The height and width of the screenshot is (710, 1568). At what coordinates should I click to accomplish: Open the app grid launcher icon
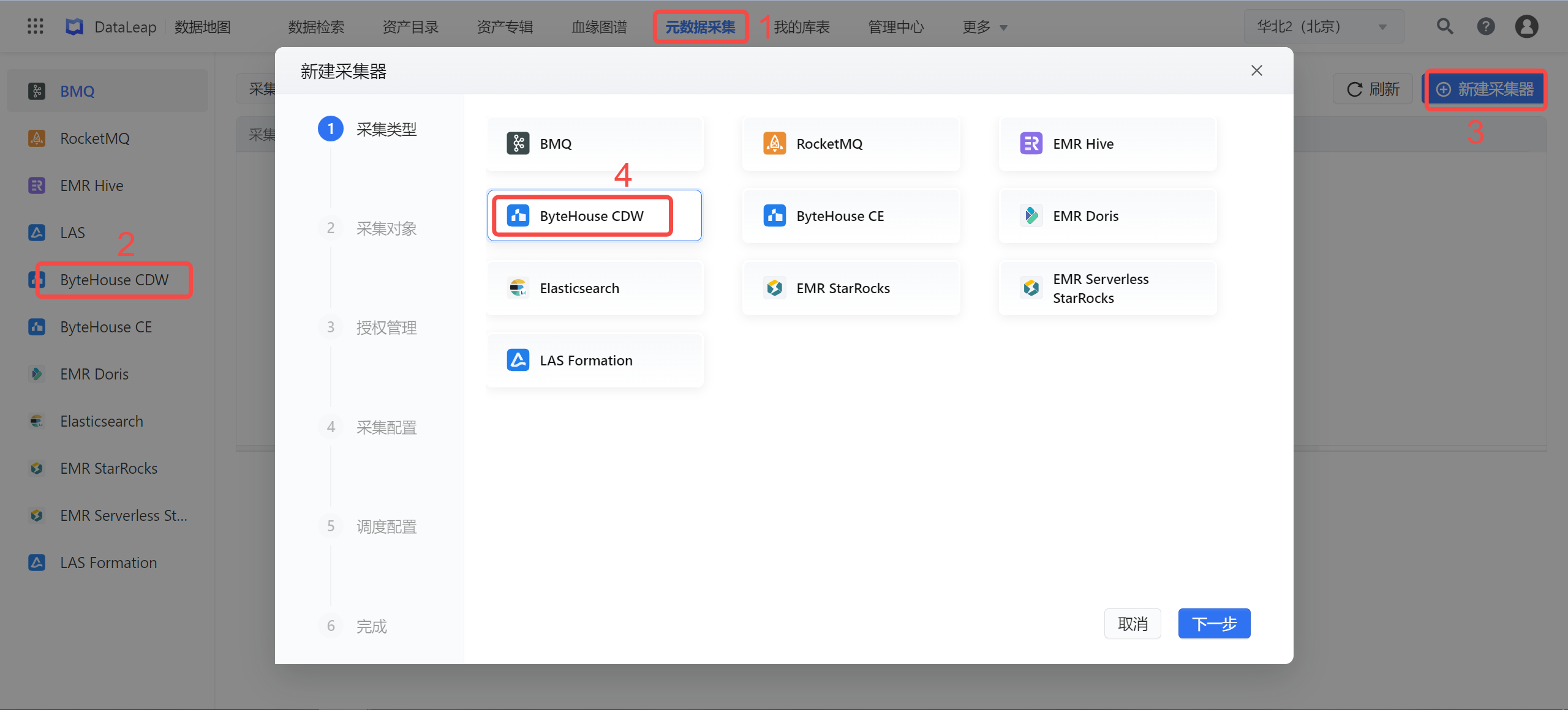[36, 26]
